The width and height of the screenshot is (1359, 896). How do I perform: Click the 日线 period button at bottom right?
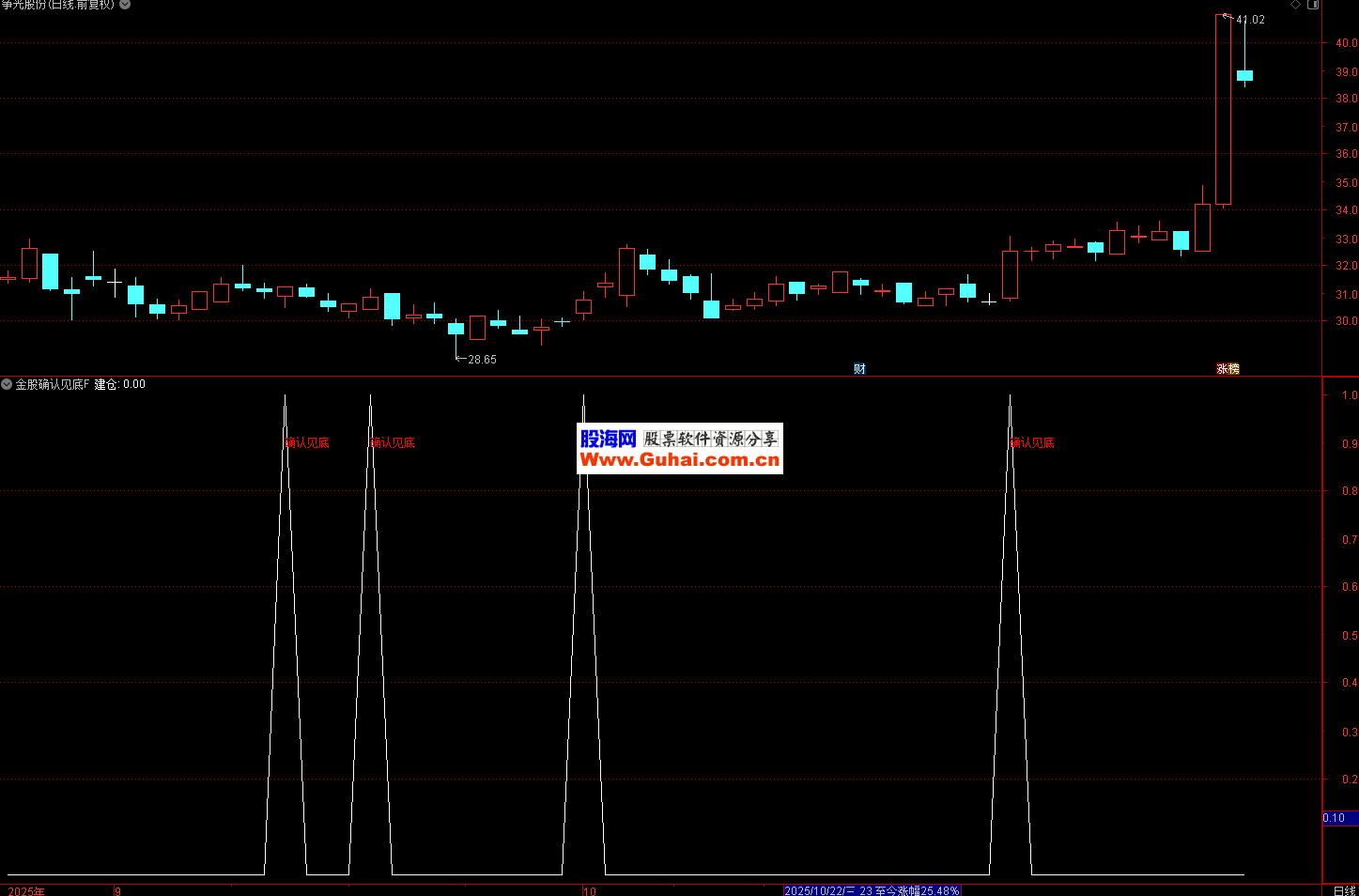pos(1345,890)
